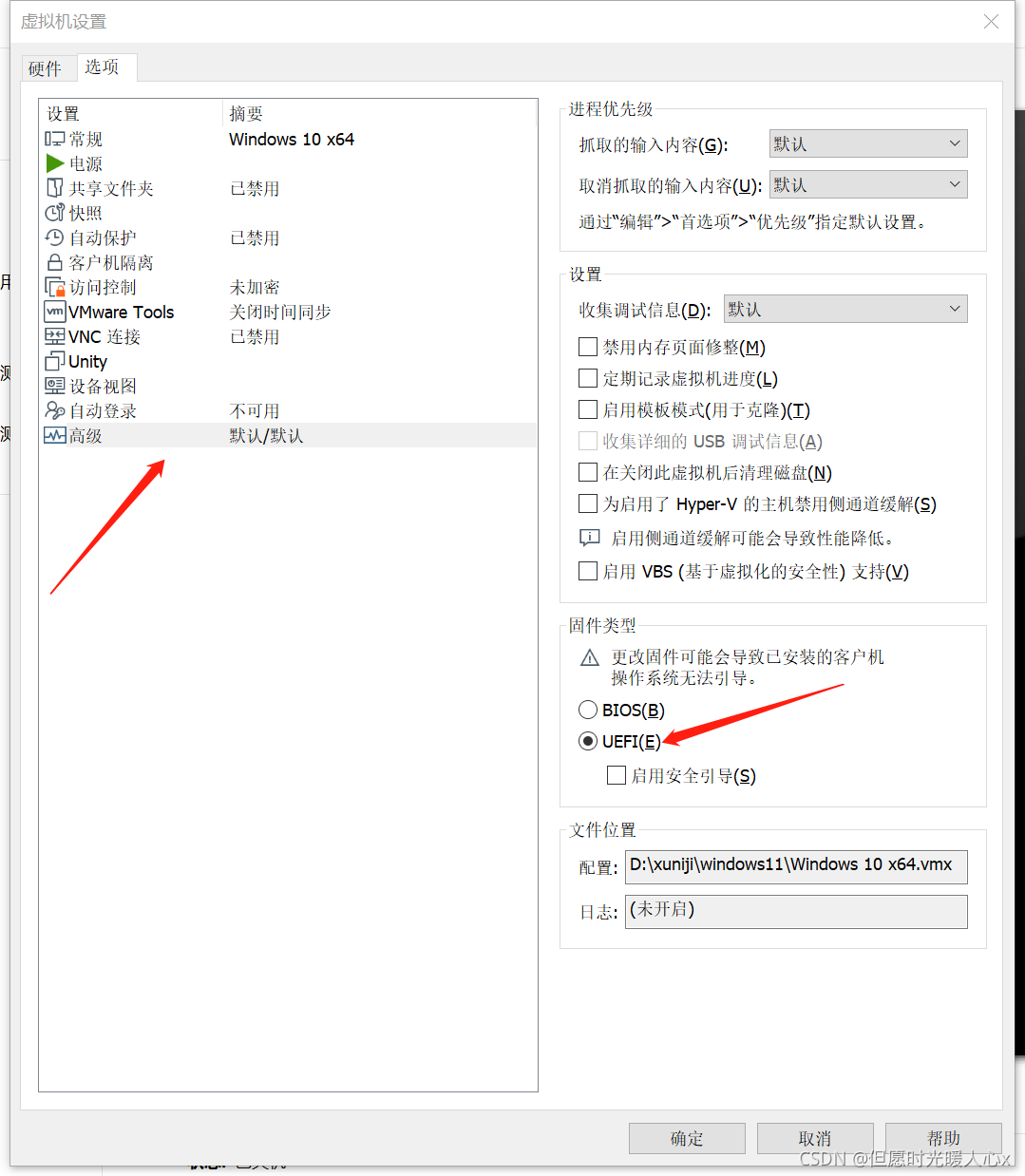This screenshot has width=1025, height=1176.
Task: Check 启用安全引导 checkbox
Action: [x=617, y=775]
